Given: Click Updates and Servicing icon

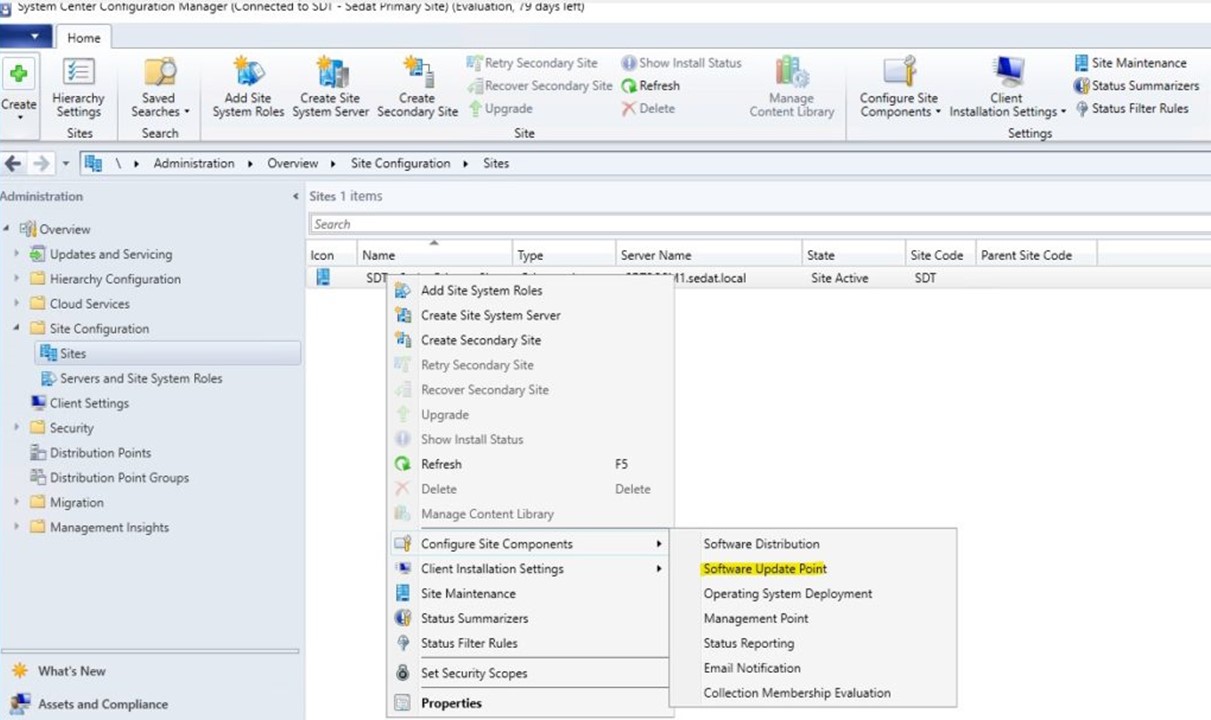Looking at the screenshot, I should tap(38, 254).
